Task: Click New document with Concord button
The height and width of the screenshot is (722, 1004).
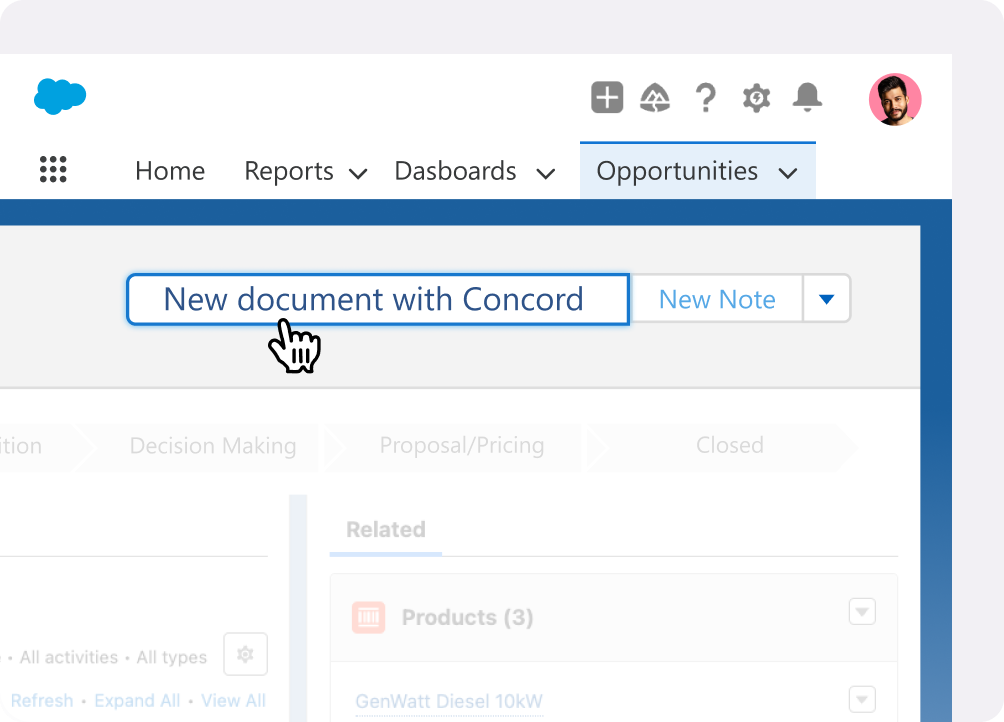Action: coord(378,299)
